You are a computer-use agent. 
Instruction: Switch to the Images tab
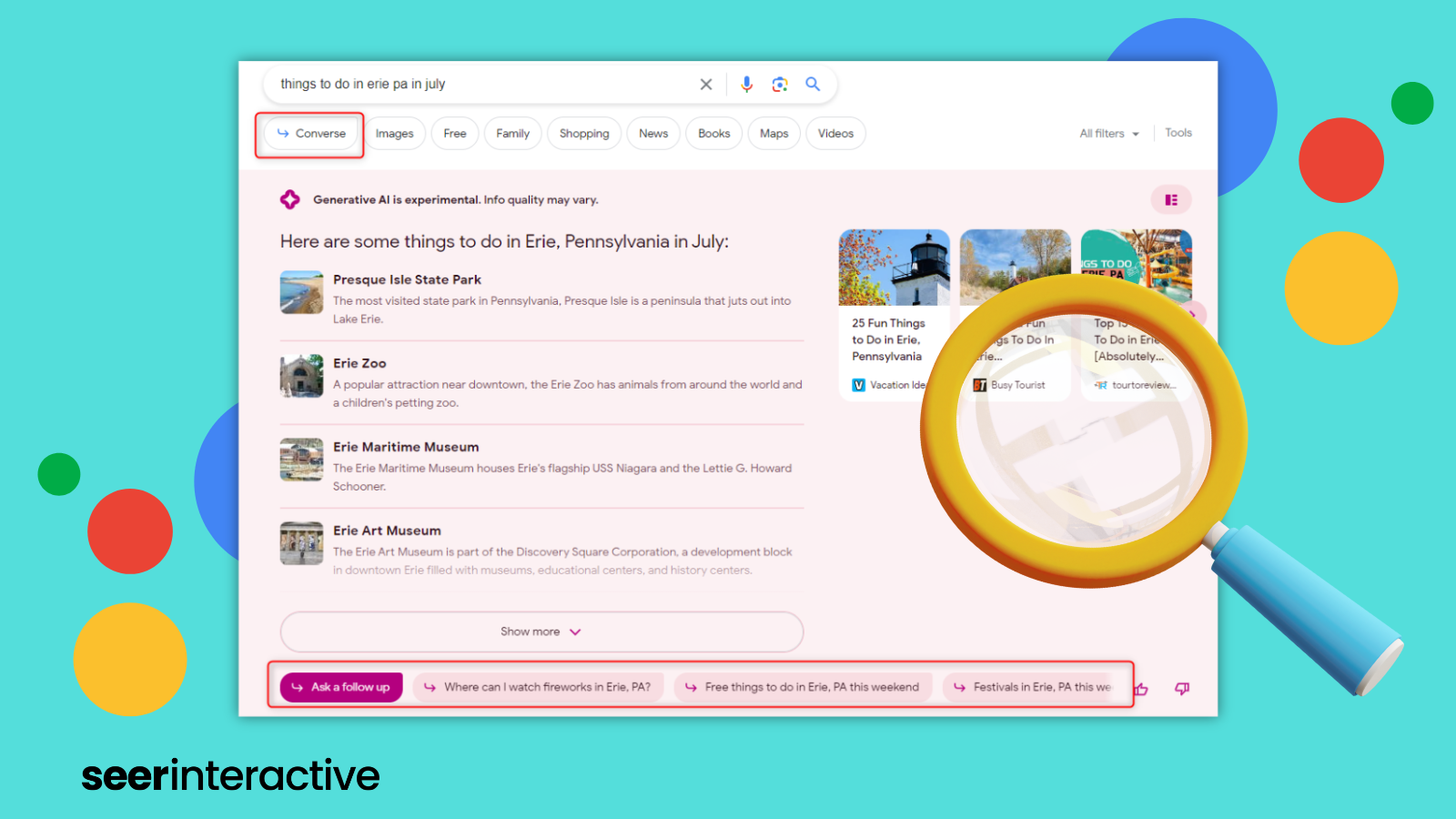click(394, 134)
